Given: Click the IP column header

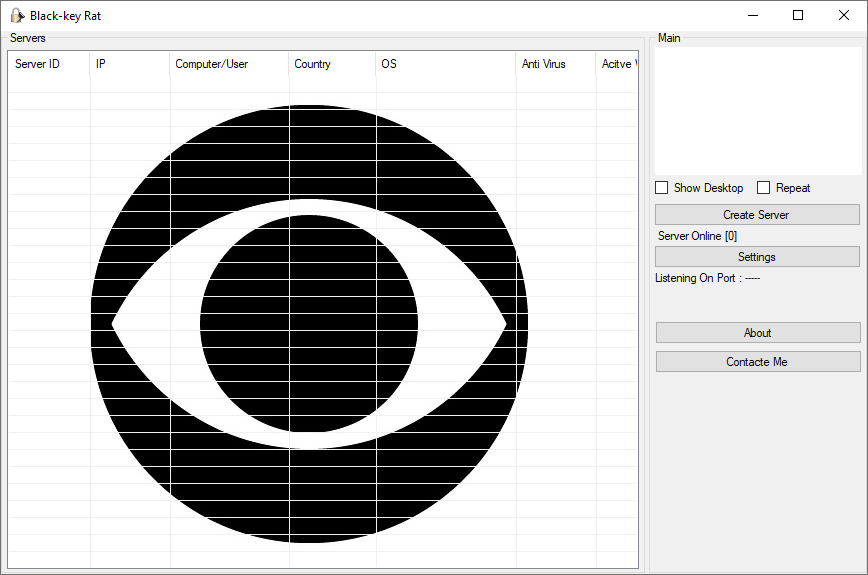Looking at the screenshot, I should [x=130, y=64].
